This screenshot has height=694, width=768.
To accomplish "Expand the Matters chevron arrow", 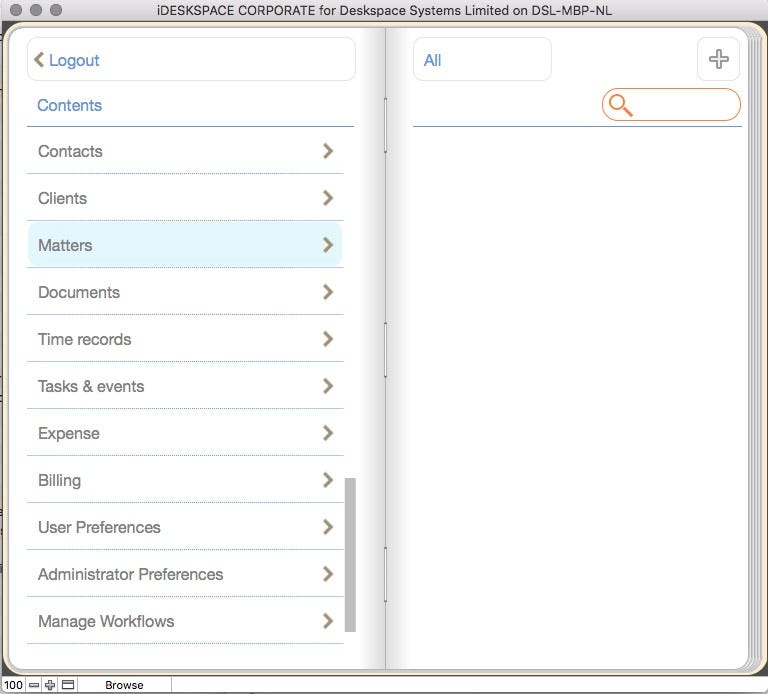I will (328, 245).
